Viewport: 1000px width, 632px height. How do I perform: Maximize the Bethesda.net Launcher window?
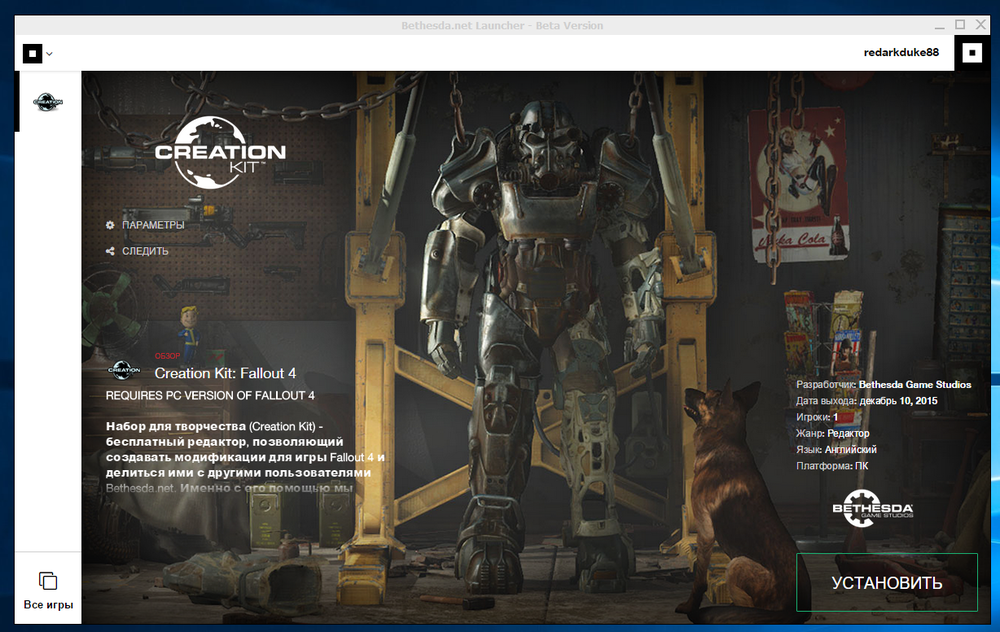pyautogui.click(x=960, y=25)
